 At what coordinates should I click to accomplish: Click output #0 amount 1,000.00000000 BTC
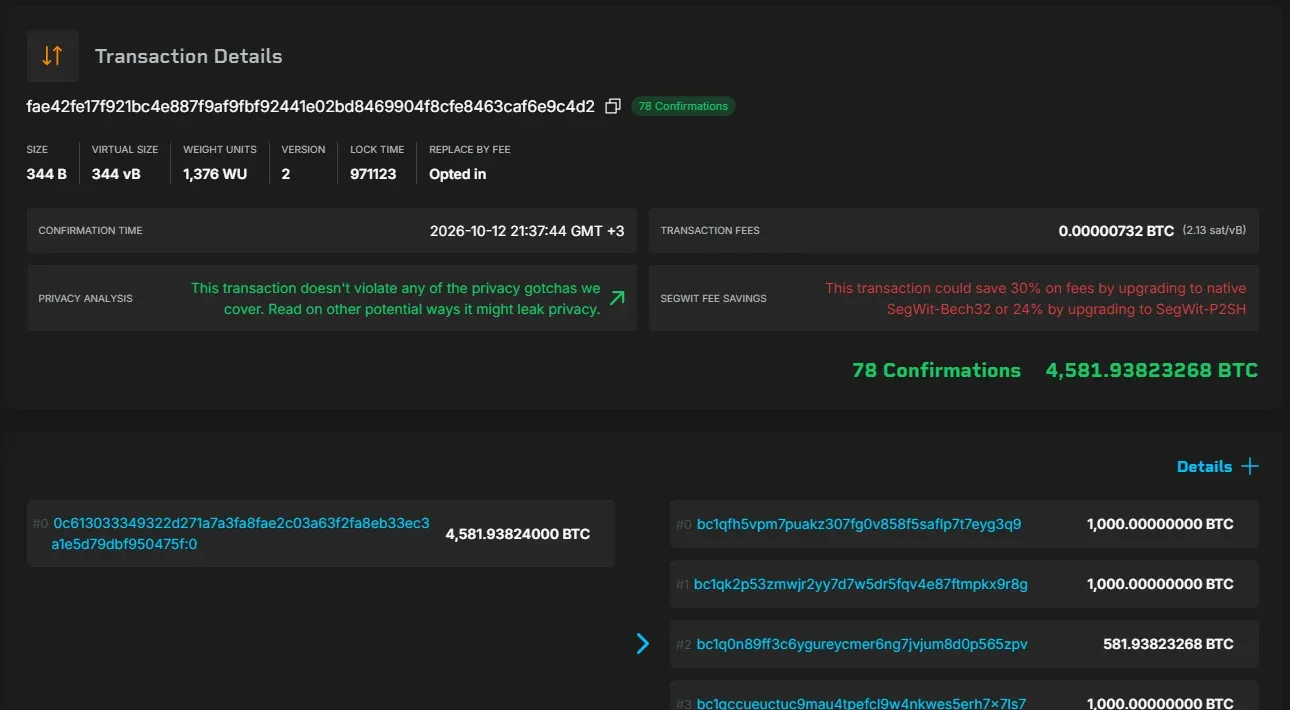pos(1160,524)
